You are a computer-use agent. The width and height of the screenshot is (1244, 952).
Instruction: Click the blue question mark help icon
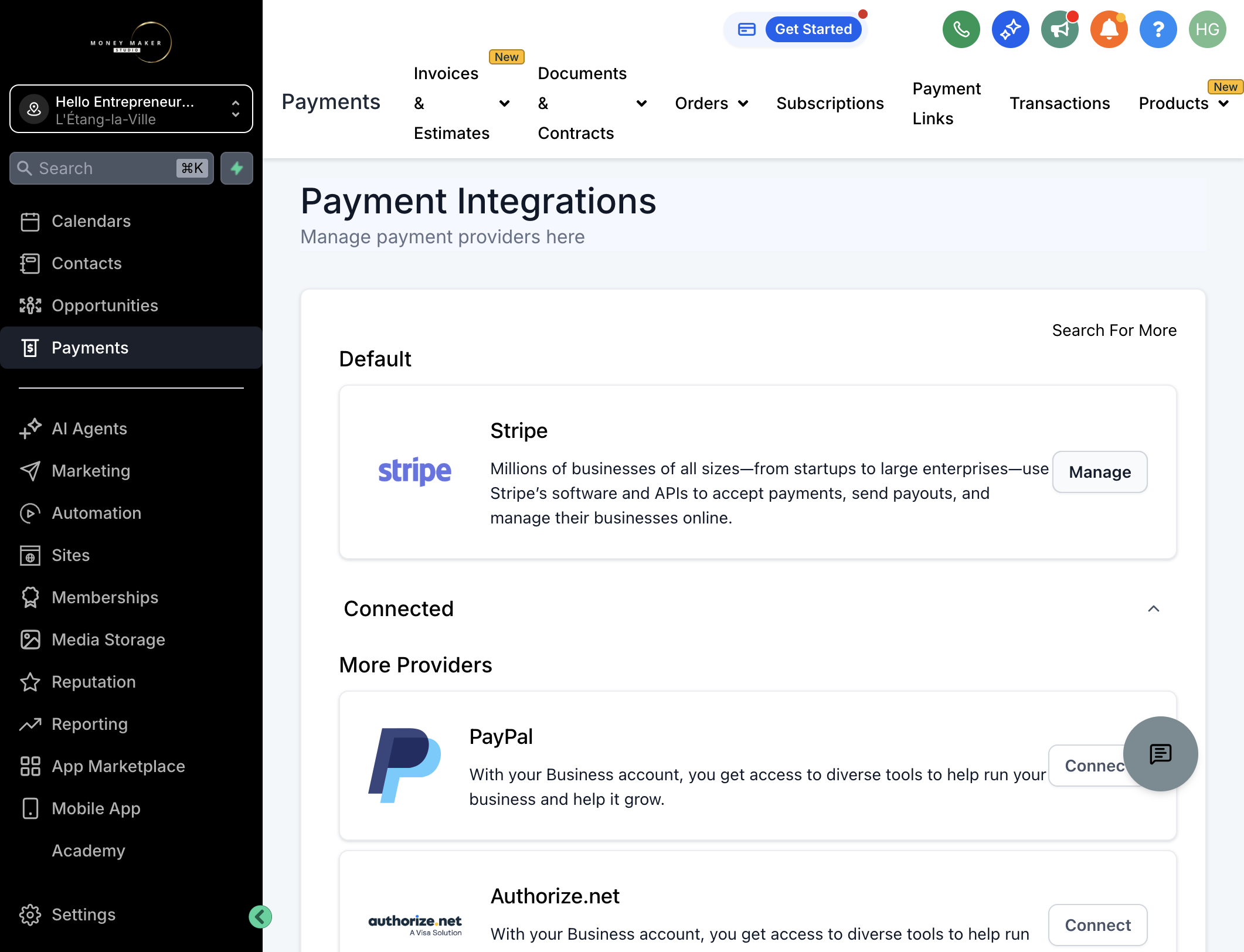pos(1158,29)
